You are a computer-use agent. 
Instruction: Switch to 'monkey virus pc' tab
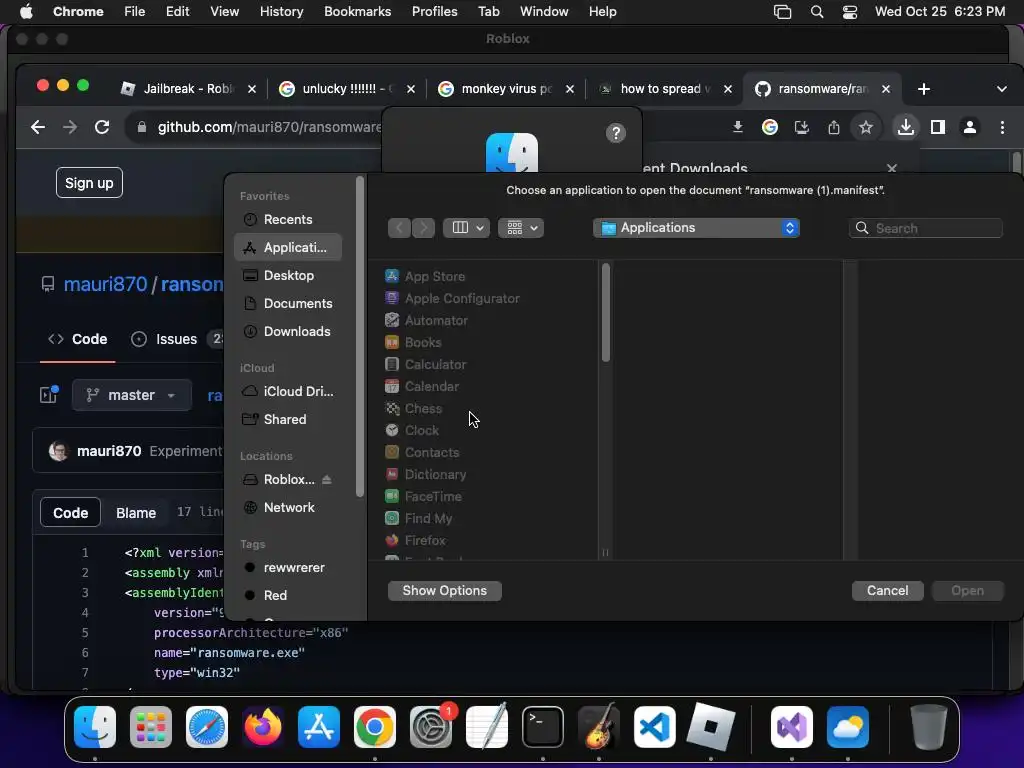[x=505, y=89]
